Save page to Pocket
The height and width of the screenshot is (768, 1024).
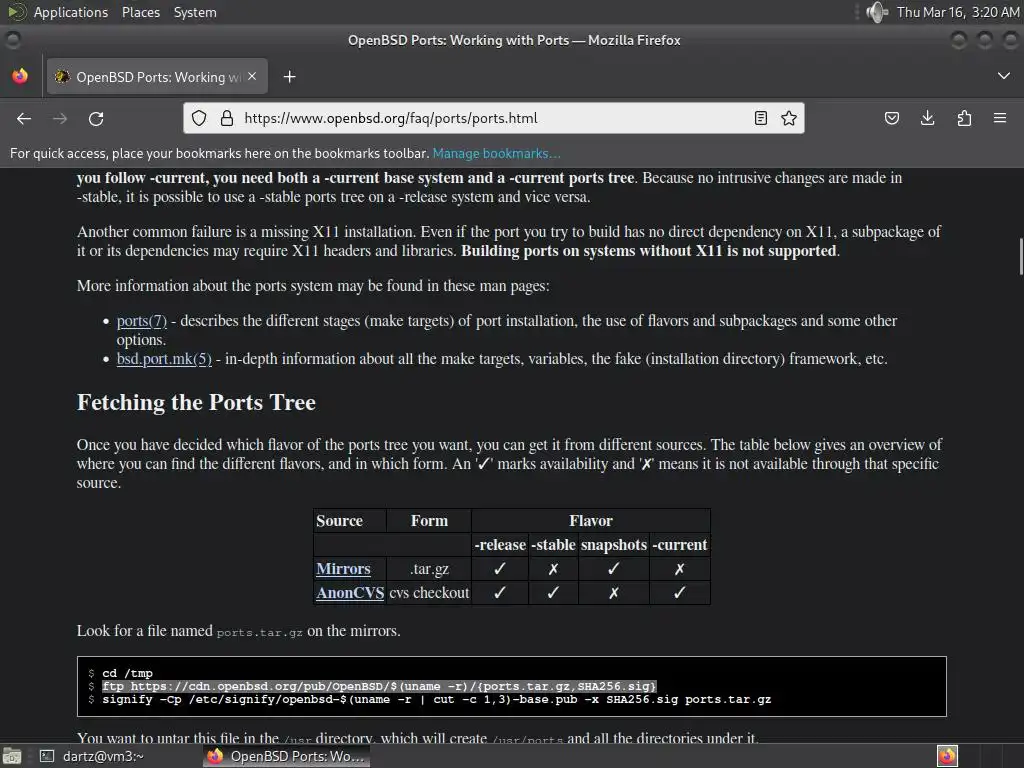tap(891, 118)
